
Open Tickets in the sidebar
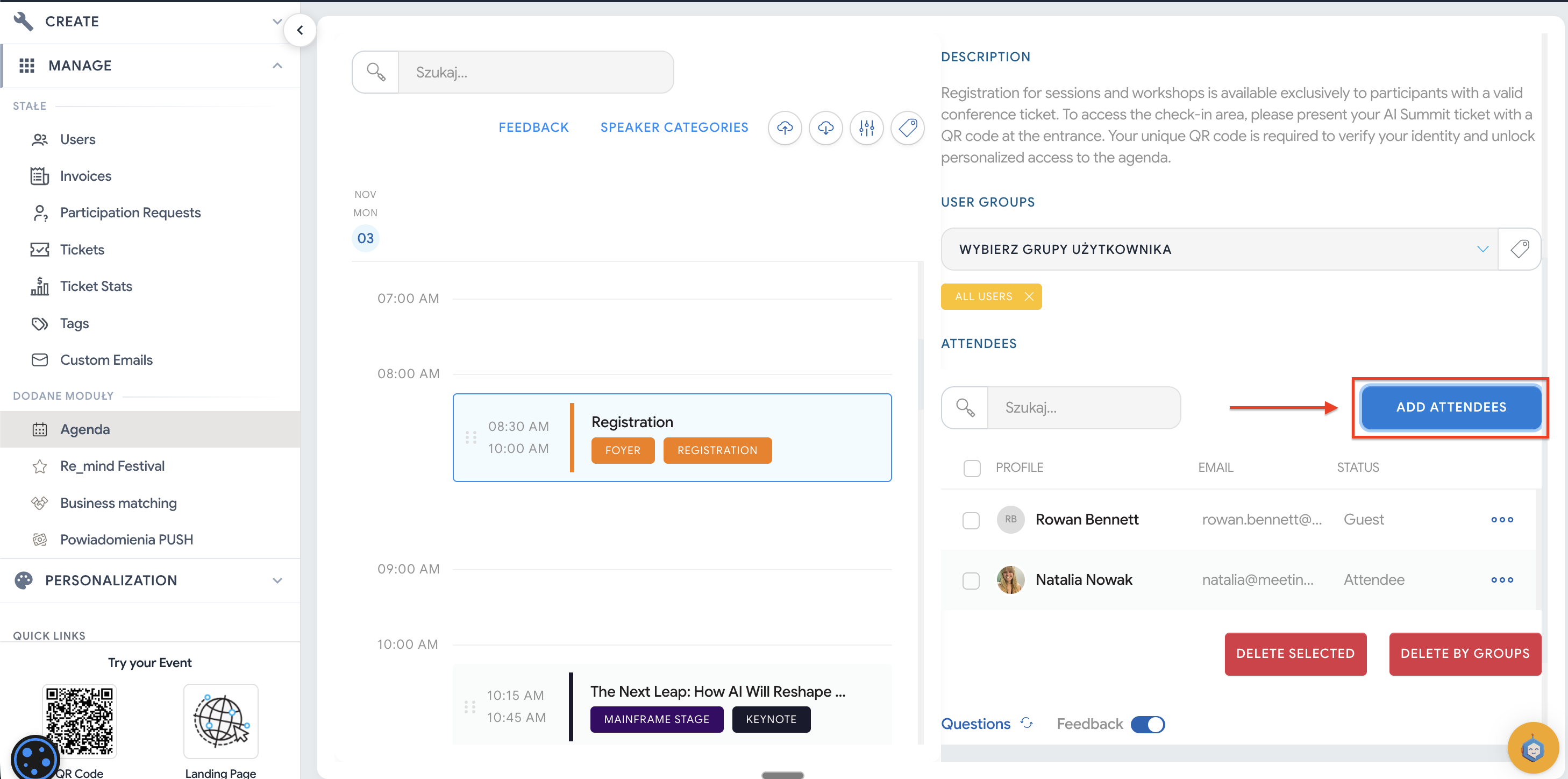coord(82,250)
